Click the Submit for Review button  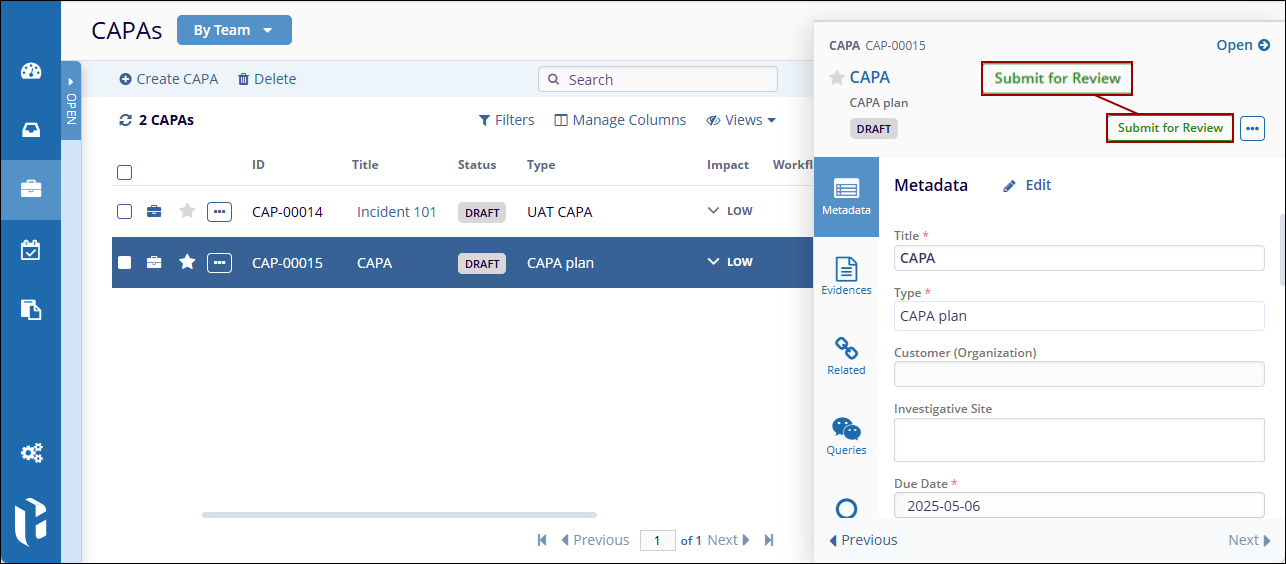1170,128
